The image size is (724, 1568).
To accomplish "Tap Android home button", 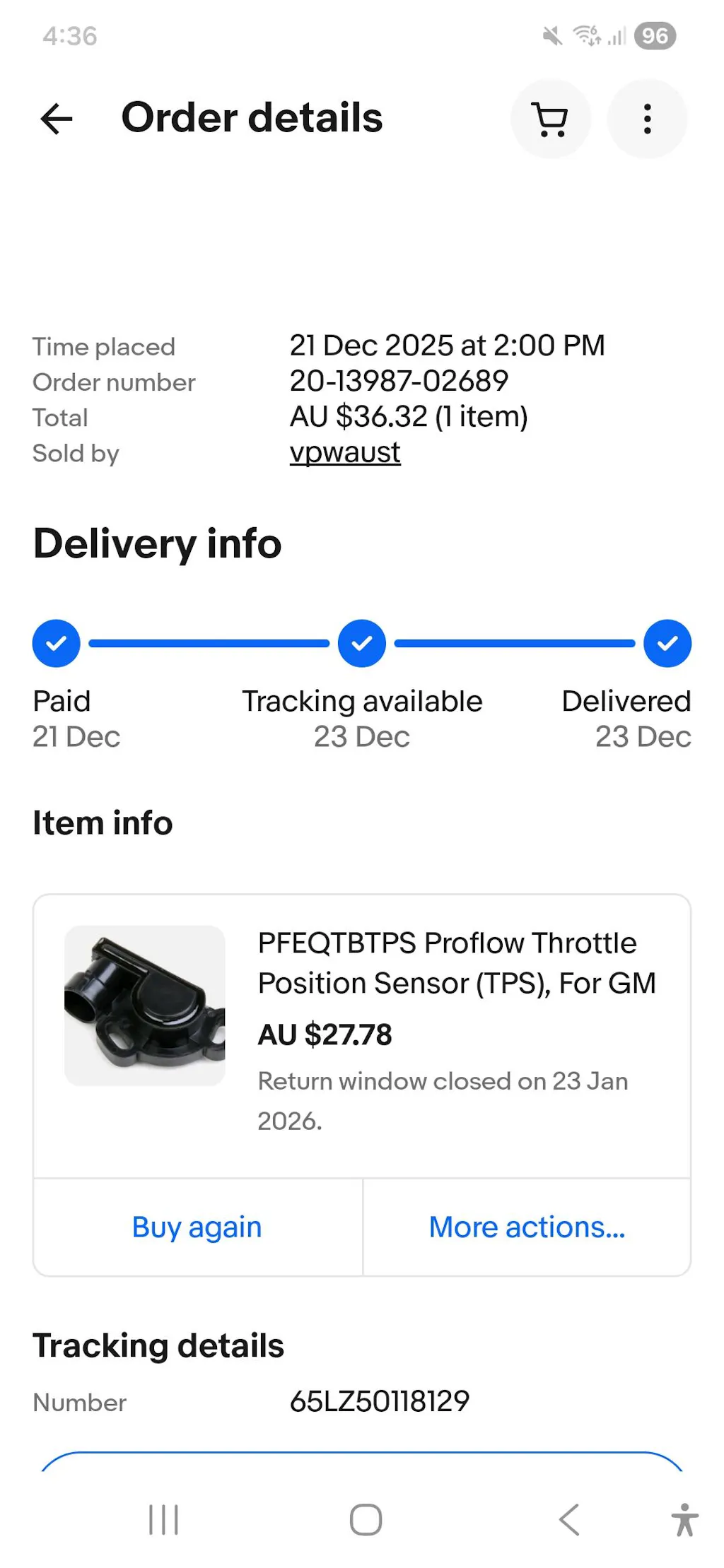I will [366, 1519].
